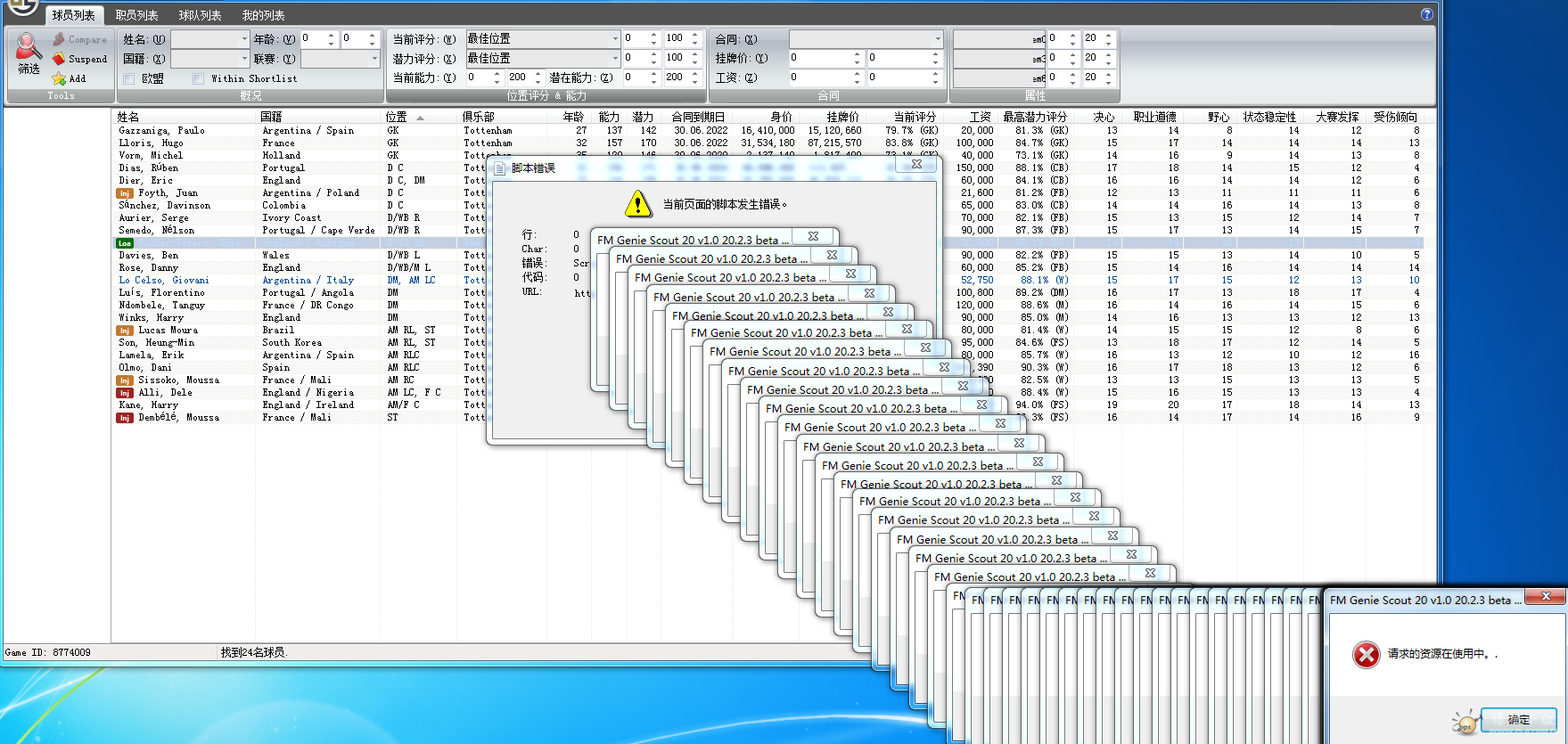The width and height of the screenshot is (1568, 744).
Task: Click the 筛选 filter magnifier icon
Action: click(28, 46)
